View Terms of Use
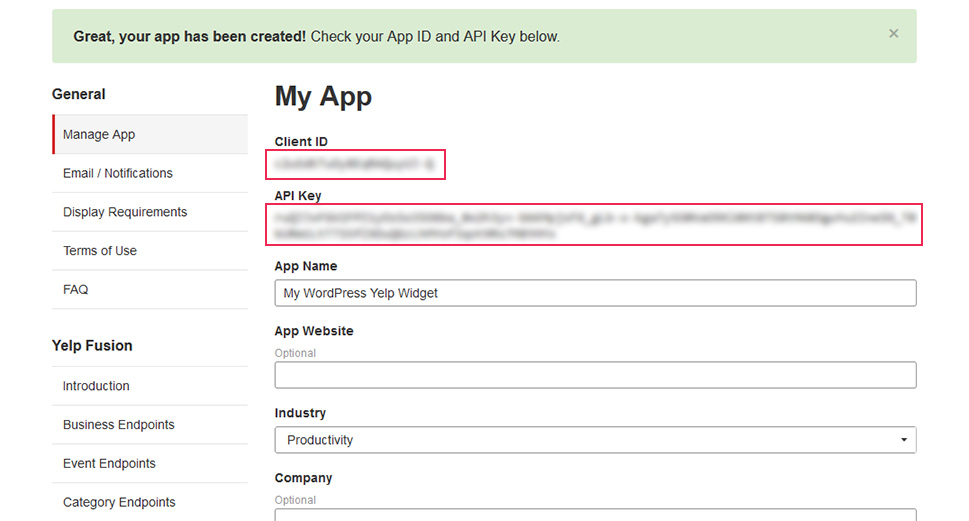 click(150, 251)
